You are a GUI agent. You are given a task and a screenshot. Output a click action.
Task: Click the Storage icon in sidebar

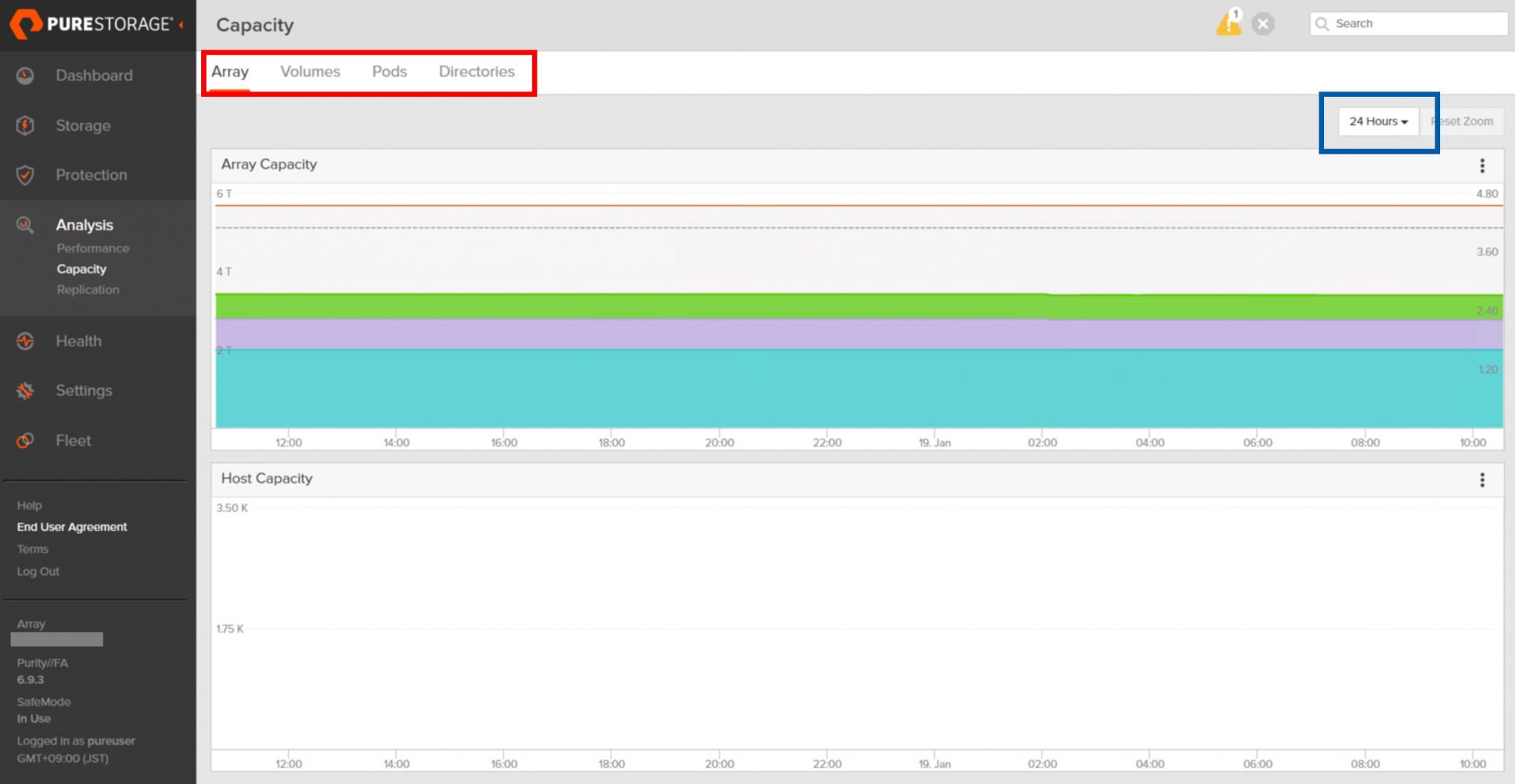click(x=25, y=125)
